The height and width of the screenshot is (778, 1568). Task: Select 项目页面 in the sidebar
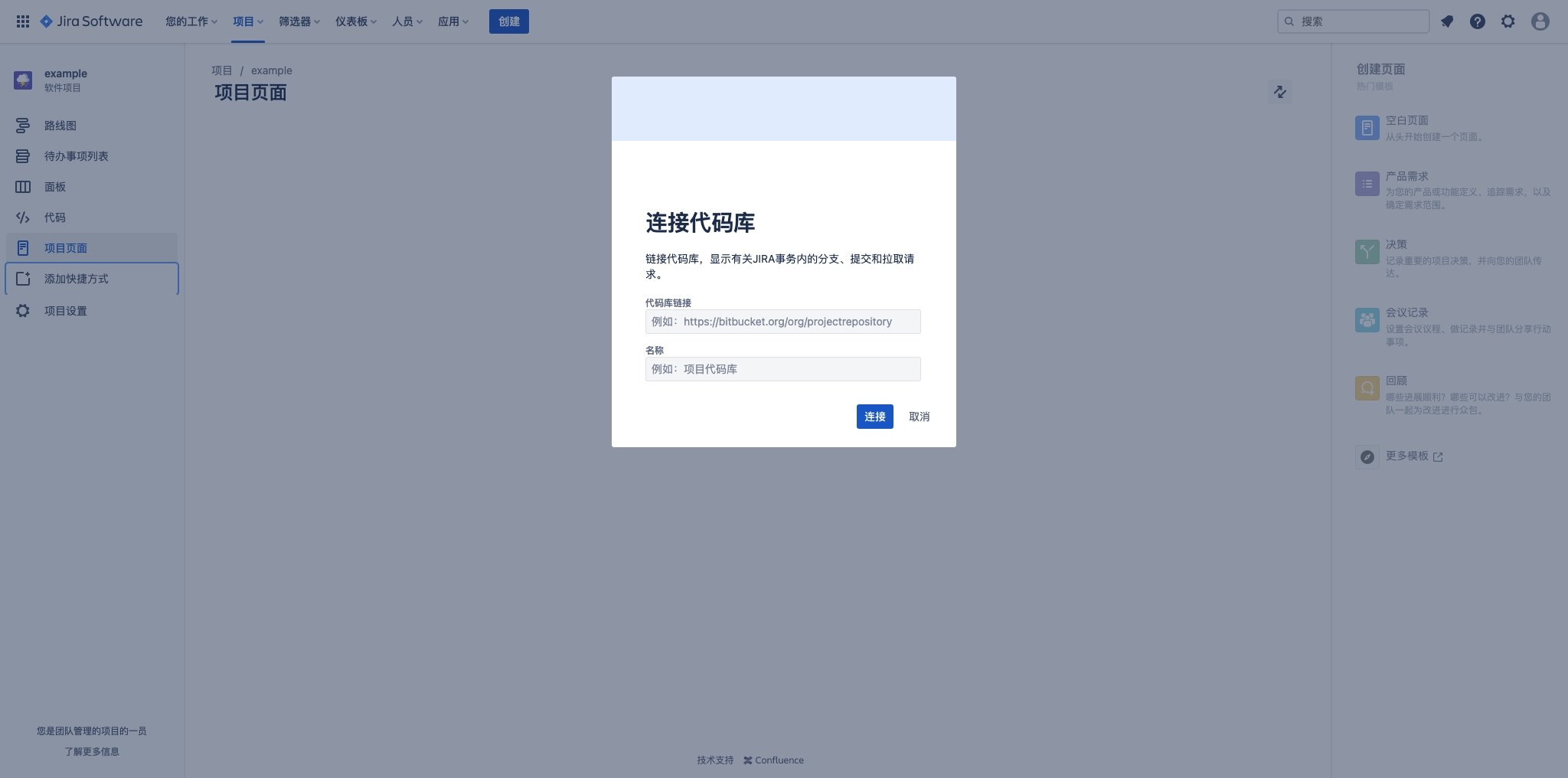[x=92, y=248]
